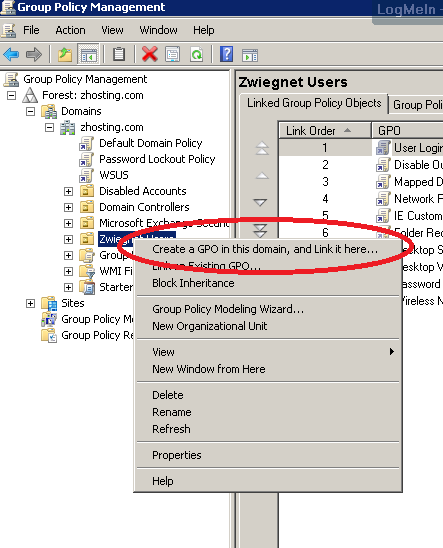Viewport: 443px width, 548px height.
Task: Click the Forward arrow toolbar icon
Action: pos(34,55)
